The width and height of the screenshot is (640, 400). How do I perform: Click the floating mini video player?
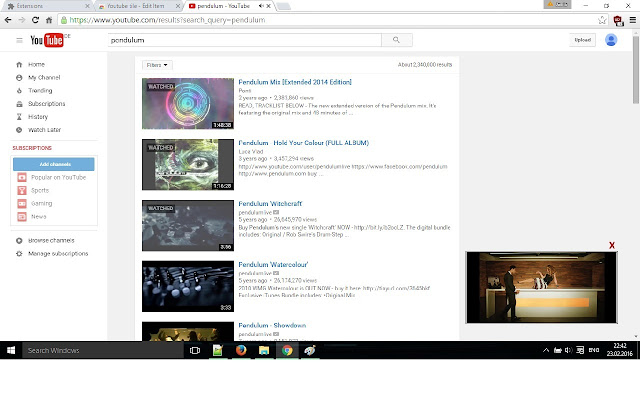pyautogui.click(x=541, y=287)
